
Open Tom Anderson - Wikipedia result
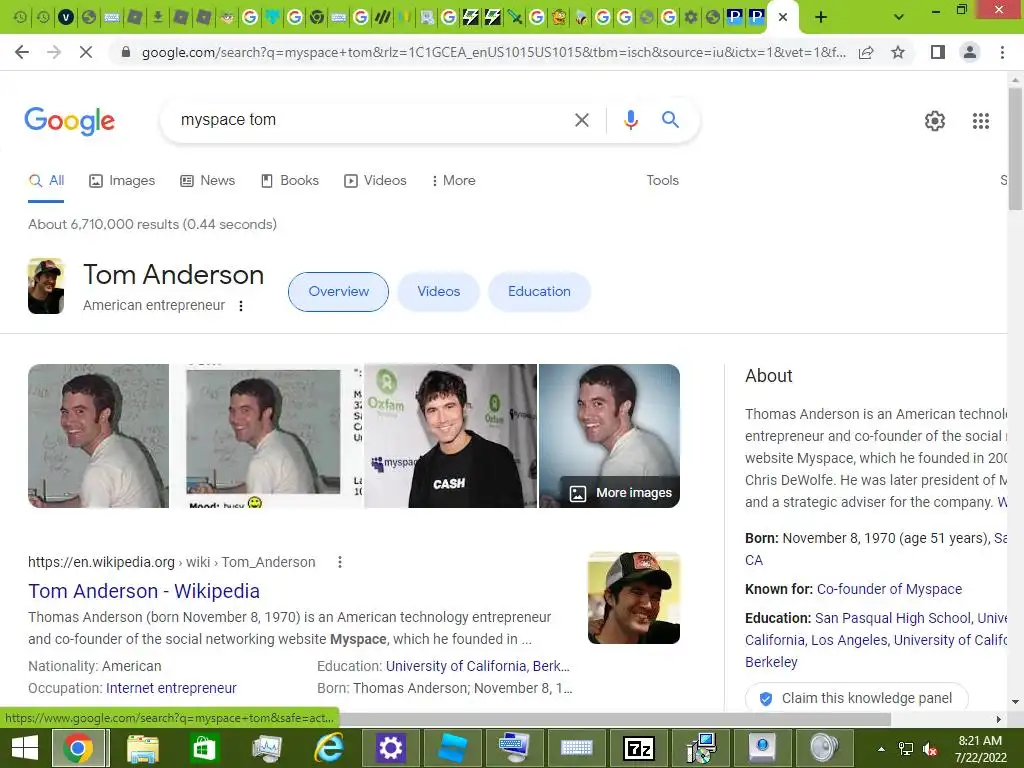pos(144,591)
